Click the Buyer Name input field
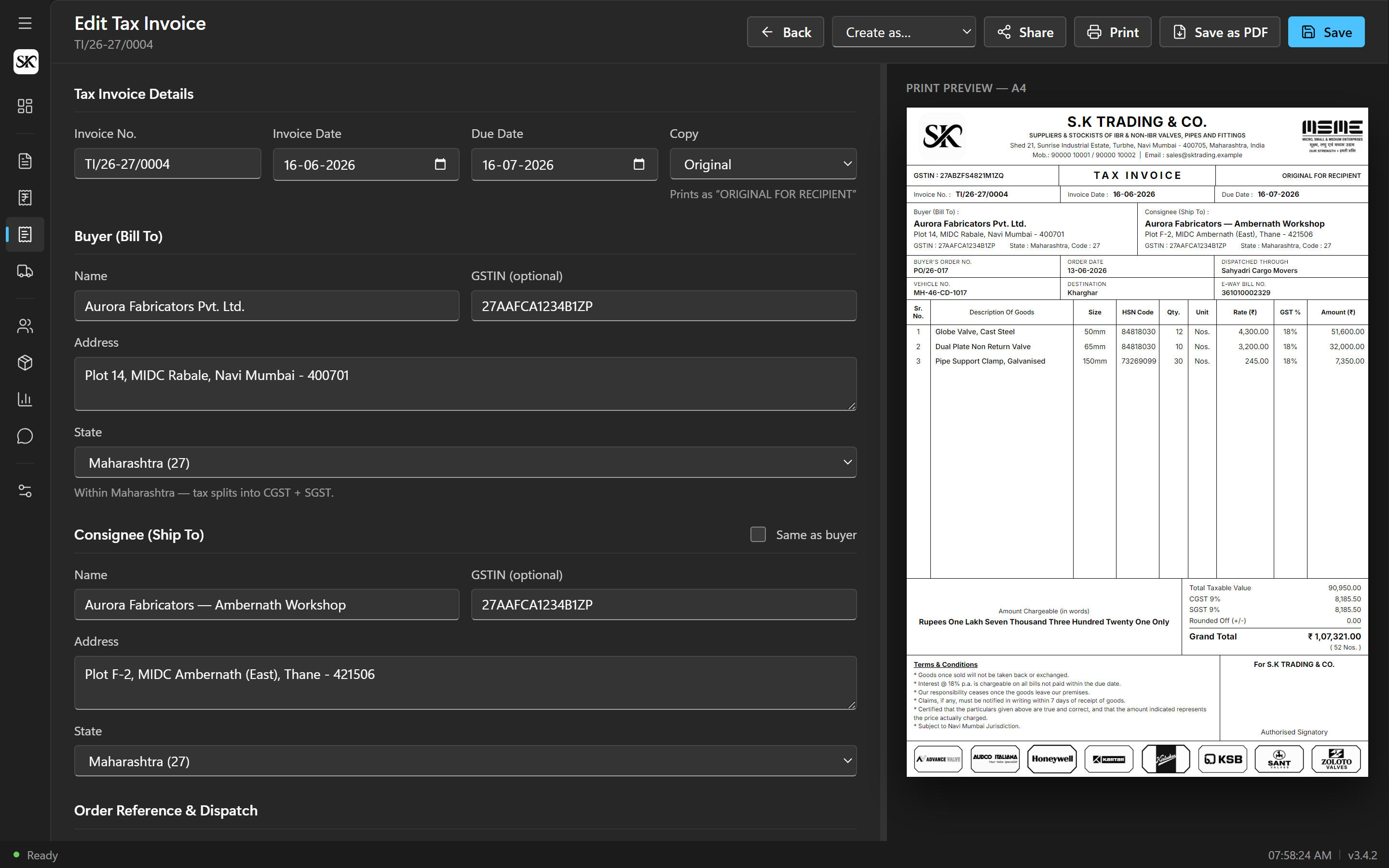1389x868 pixels. 266,306
